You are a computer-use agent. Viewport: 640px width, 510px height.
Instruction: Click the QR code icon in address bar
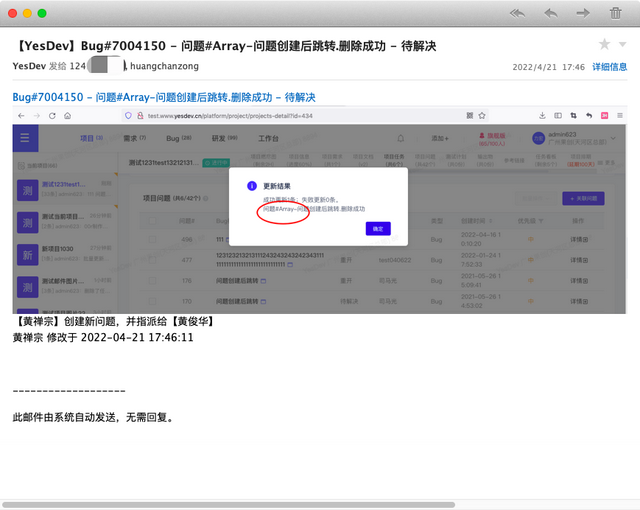[470, 116]
